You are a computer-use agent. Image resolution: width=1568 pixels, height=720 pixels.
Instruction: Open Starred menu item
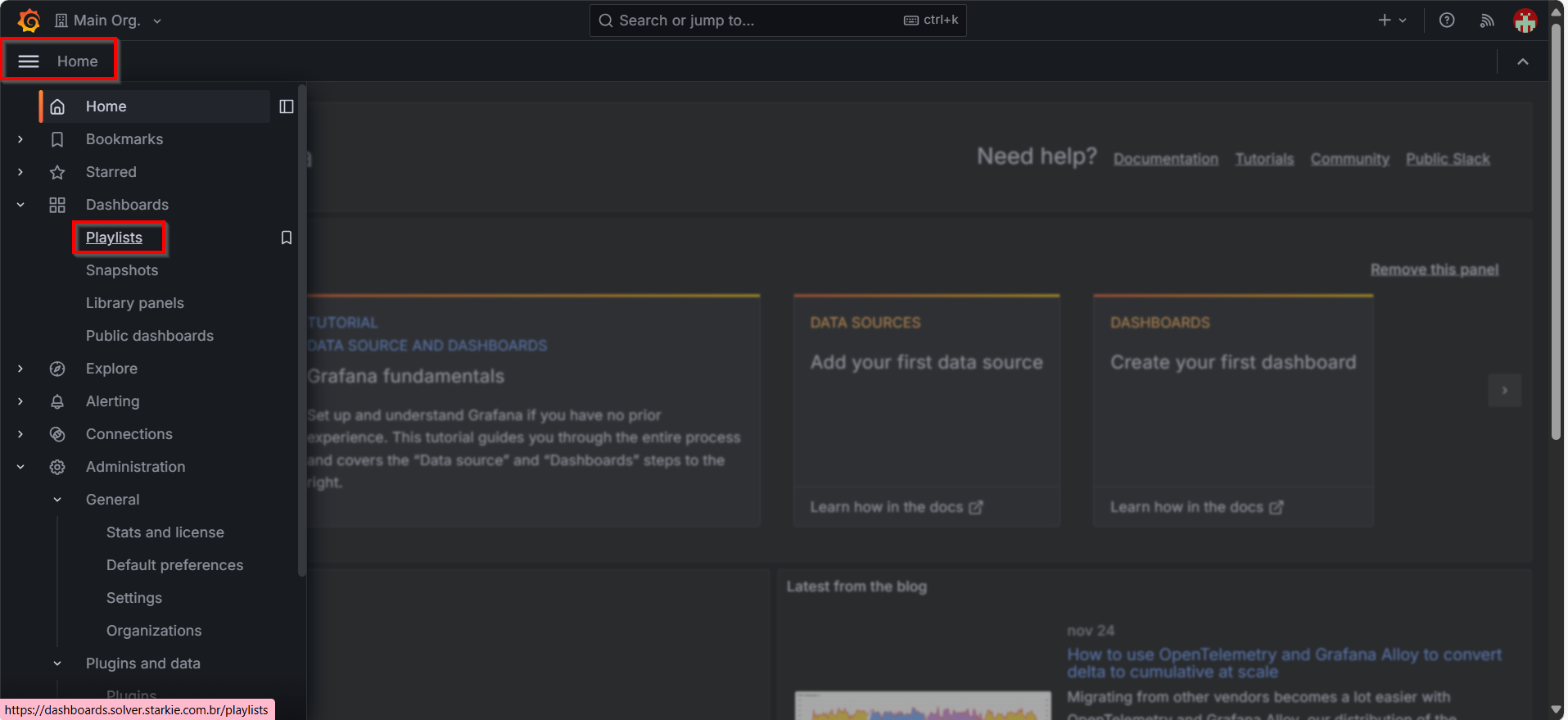(x=111, y=172)
